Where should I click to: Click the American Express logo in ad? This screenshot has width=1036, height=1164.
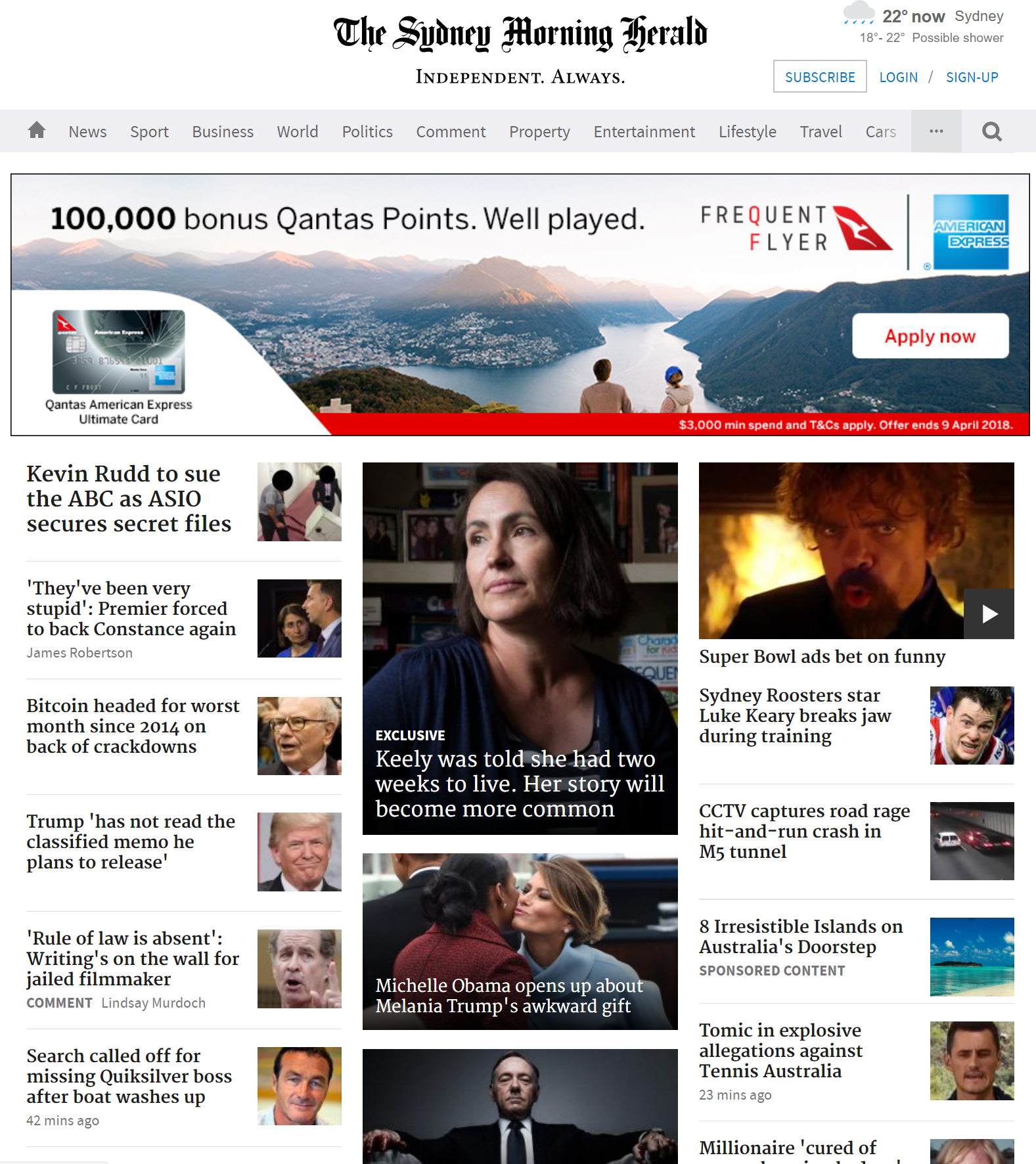point(970,232)
